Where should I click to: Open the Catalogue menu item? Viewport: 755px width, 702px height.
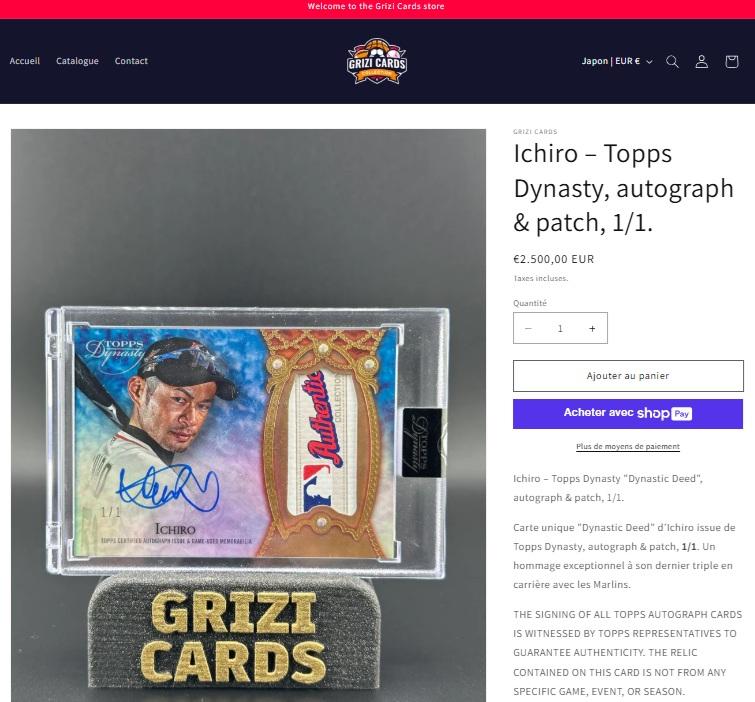(x=77, y=61)
